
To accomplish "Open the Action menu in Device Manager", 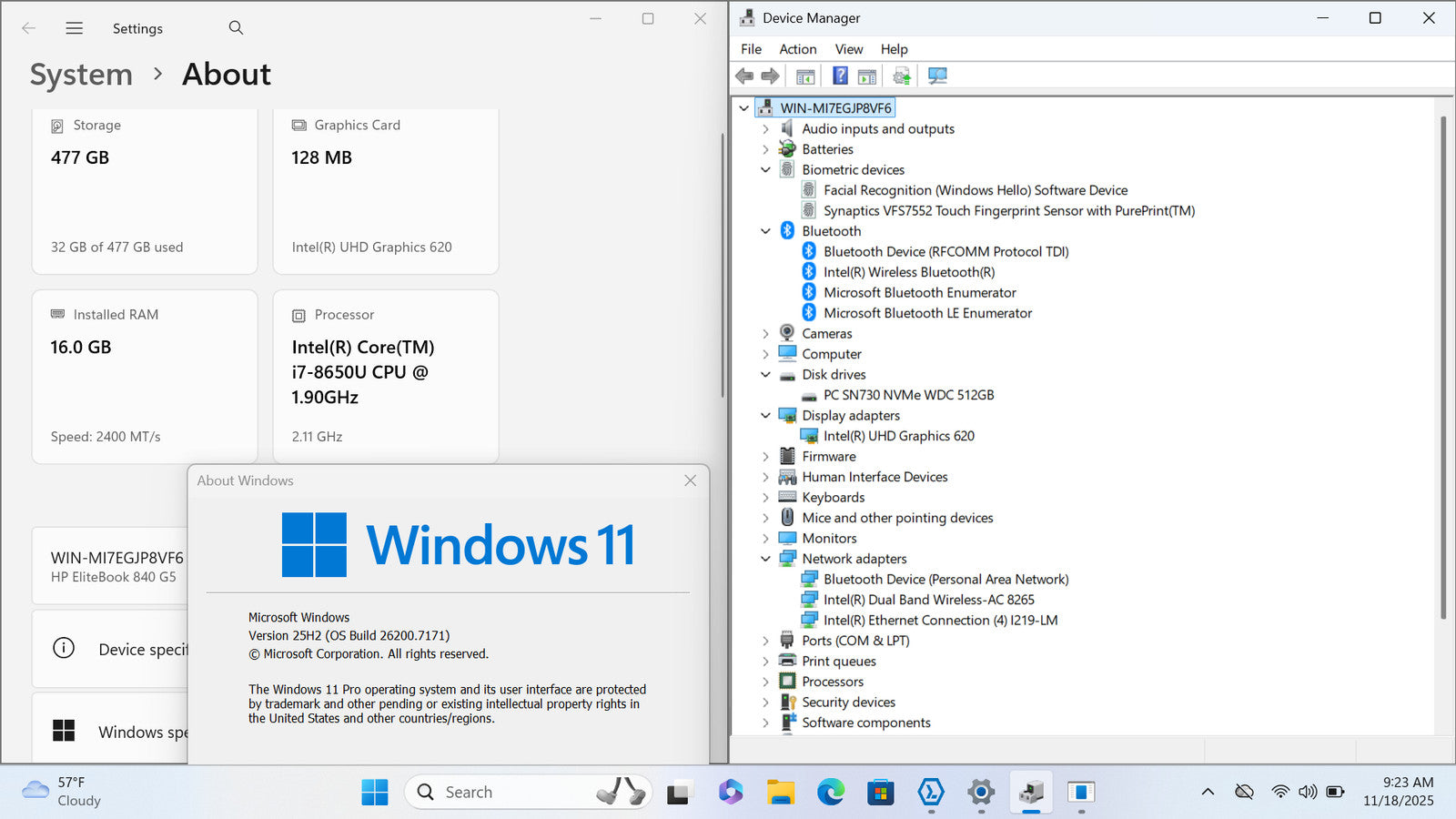I will tap(797, 49).
